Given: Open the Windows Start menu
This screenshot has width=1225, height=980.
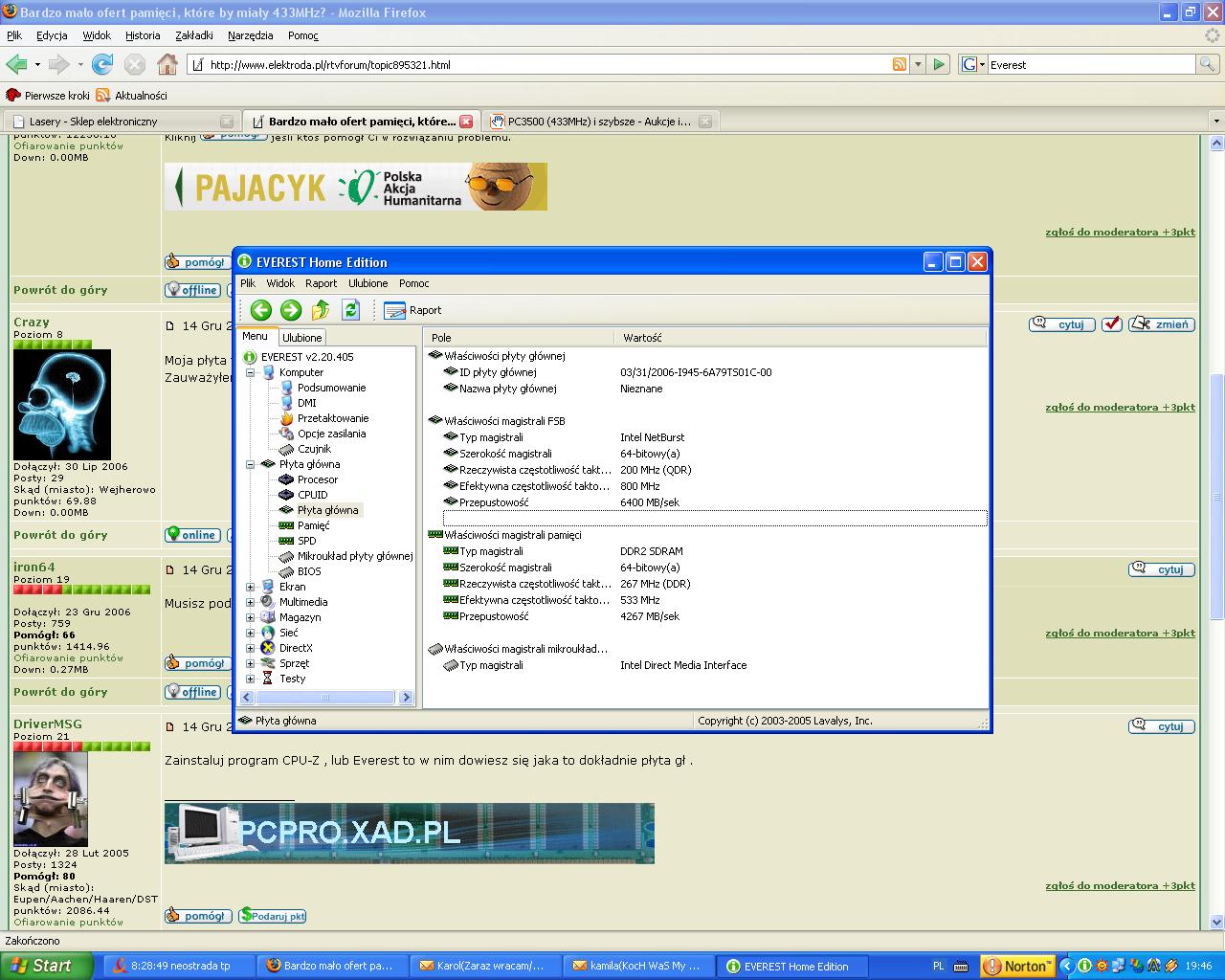Looking at the screenshot, I should click(46, 966).
